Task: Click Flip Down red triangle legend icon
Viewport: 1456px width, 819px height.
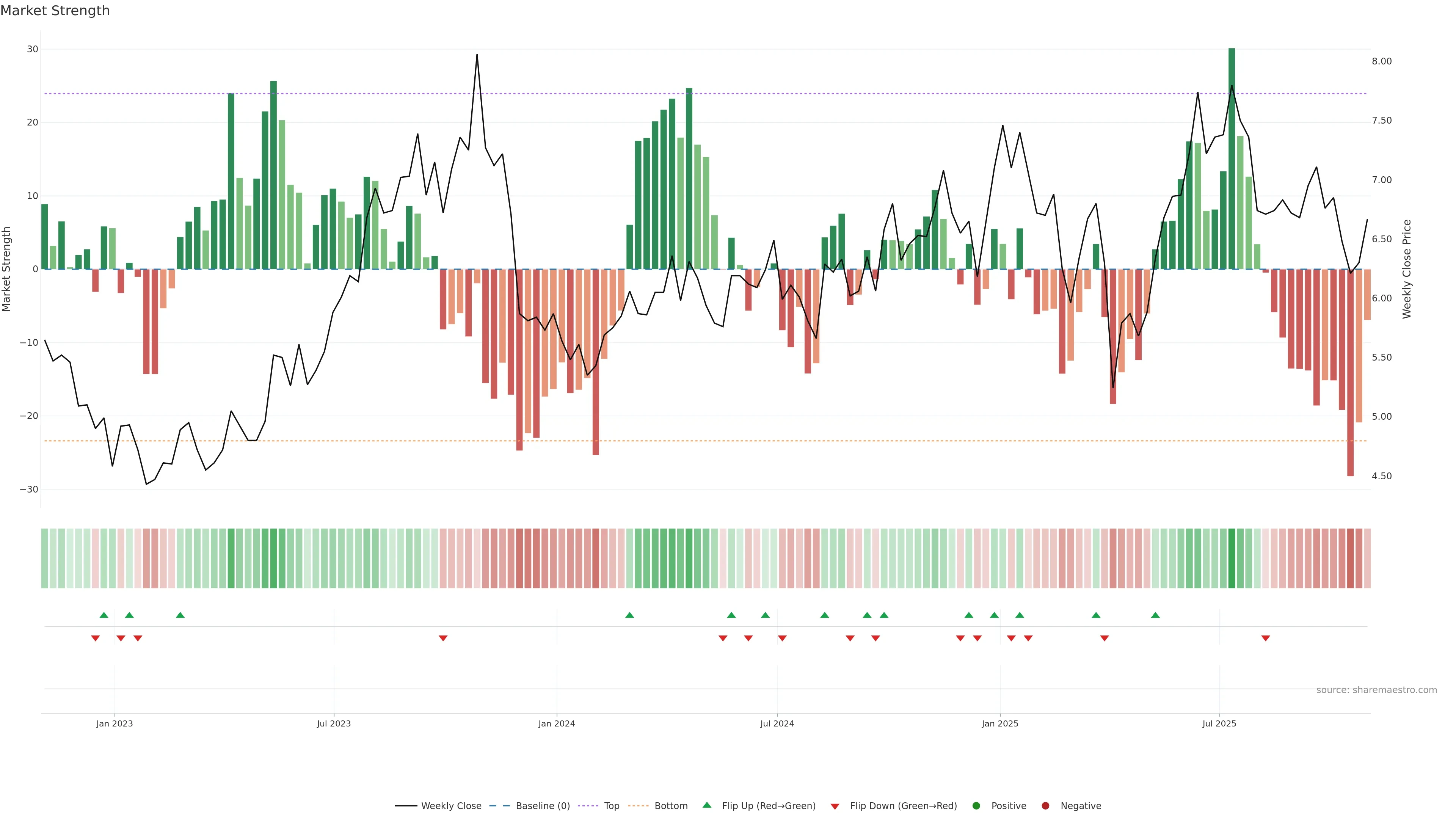Action: [835, 806]
